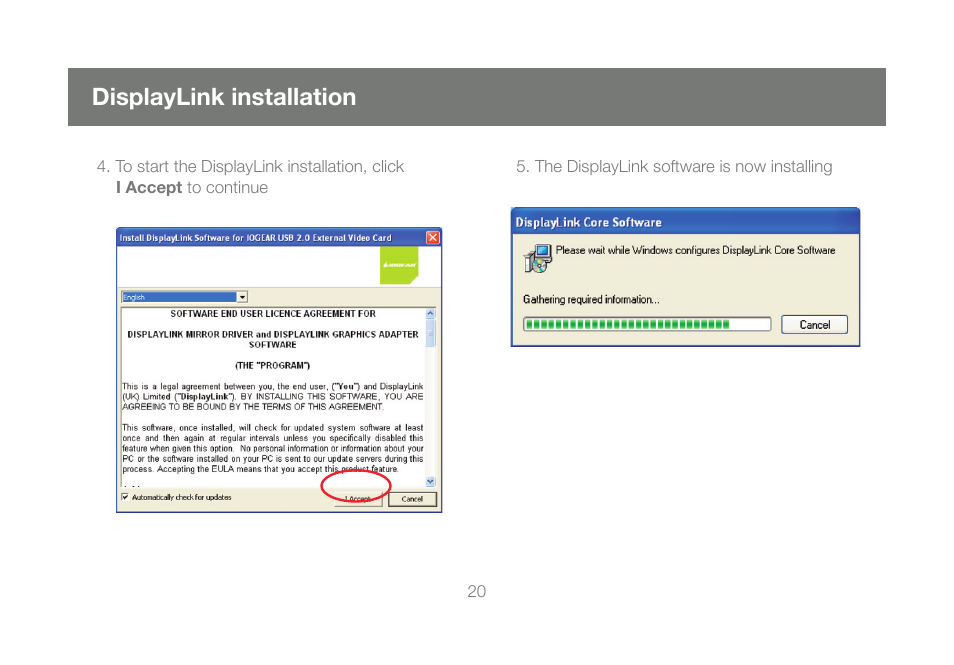Click Cancel in the Install DisplayLink Software dialog
The image size is (954, 665).
click(412, 499)
